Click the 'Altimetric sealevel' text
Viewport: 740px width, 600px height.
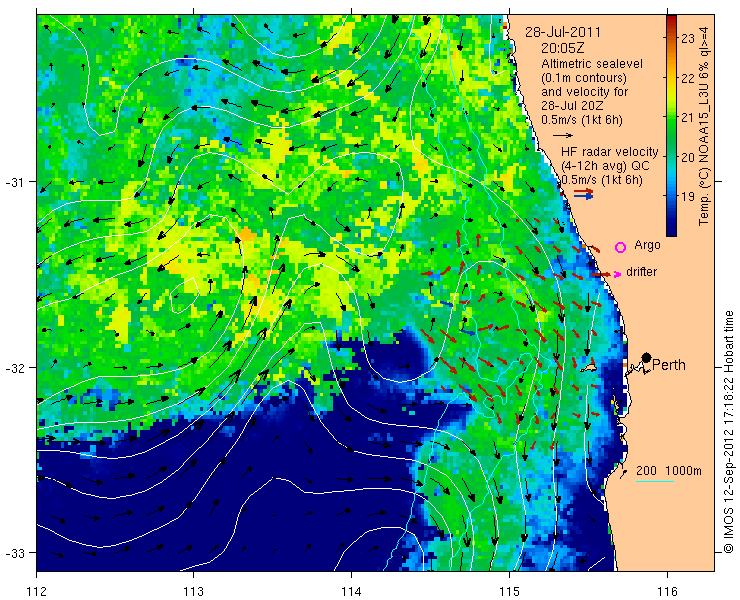click(x=592, y=64)
